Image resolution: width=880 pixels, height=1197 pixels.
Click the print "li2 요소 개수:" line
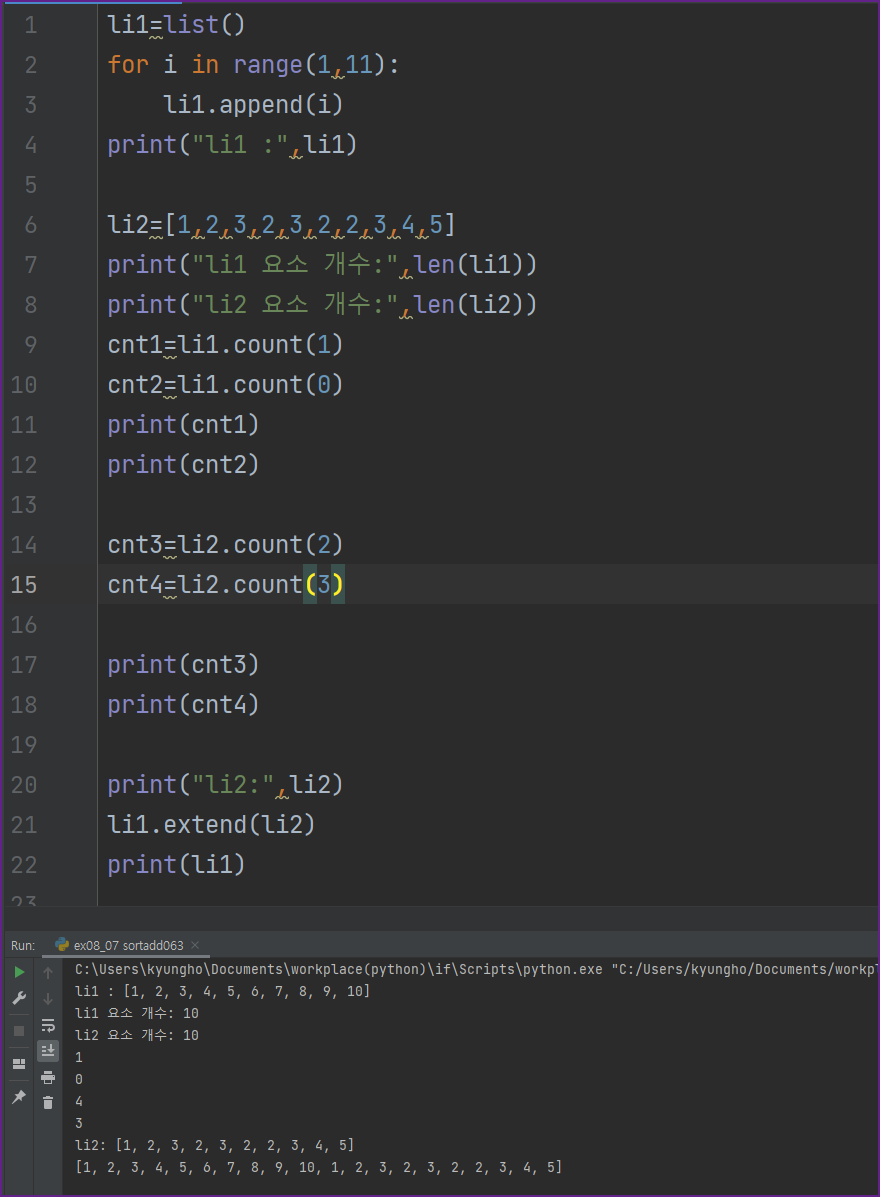pyautogui.click(x=322, y=305)
